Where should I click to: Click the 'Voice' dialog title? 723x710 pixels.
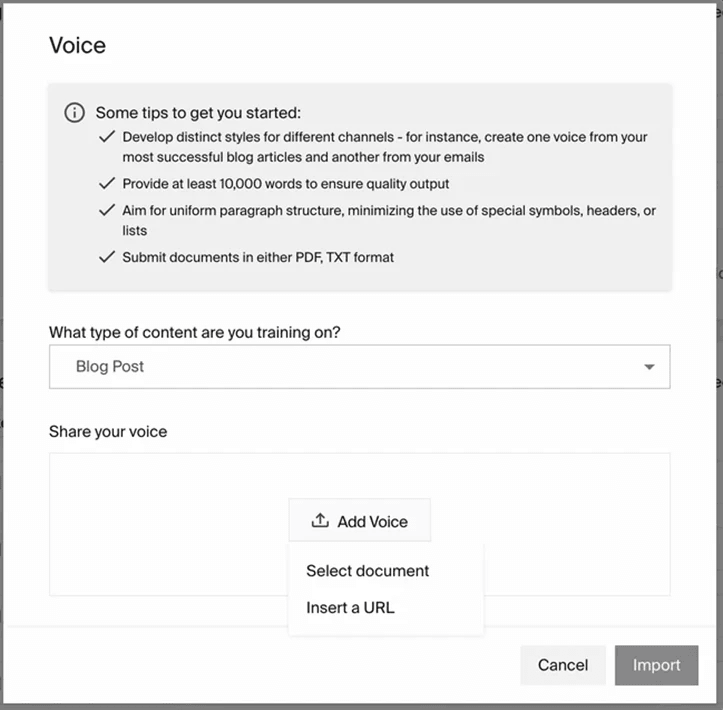click(77, 45)
